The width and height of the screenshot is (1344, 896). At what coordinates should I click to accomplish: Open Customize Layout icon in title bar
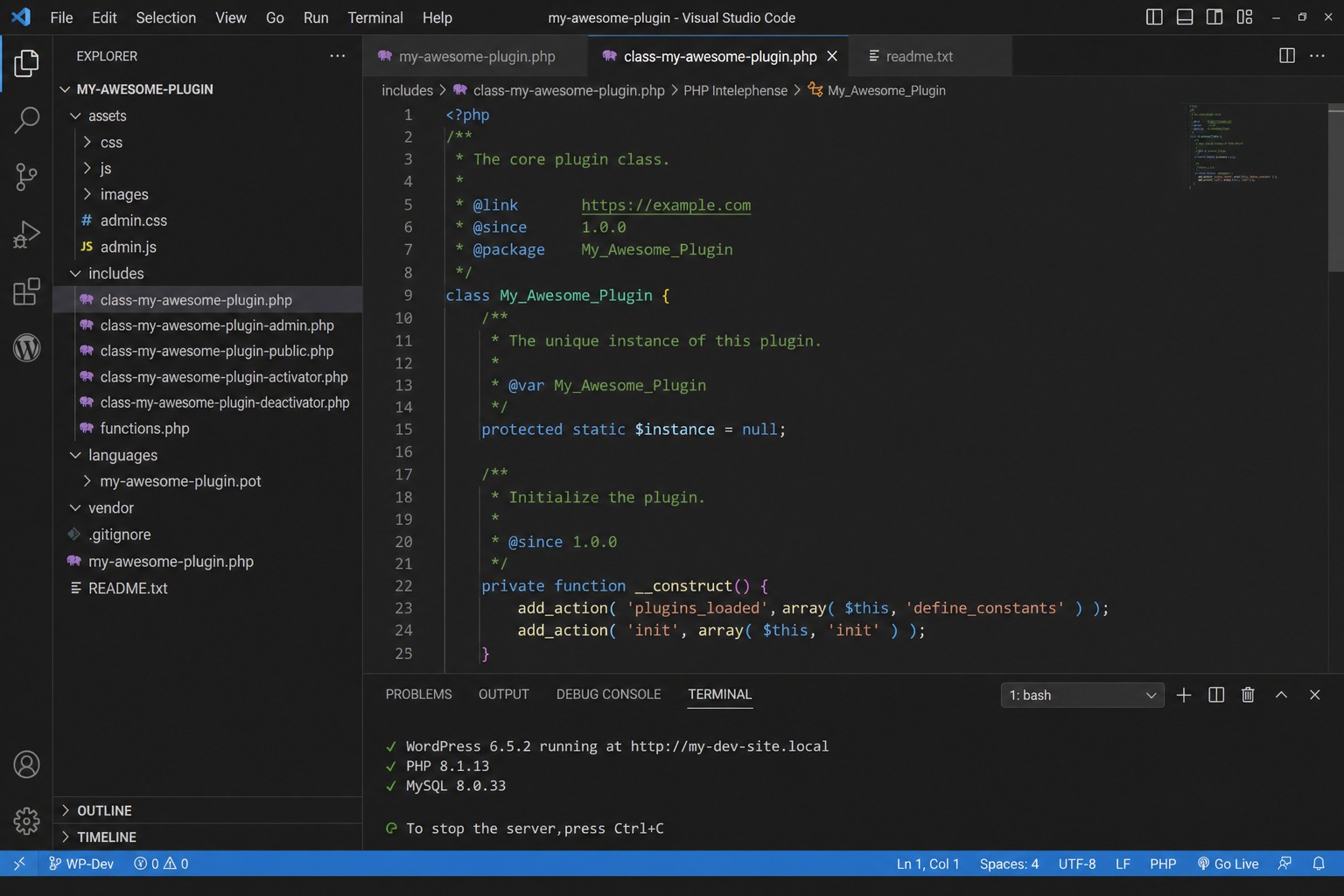pyautogui.click(x=1244, y=17)
